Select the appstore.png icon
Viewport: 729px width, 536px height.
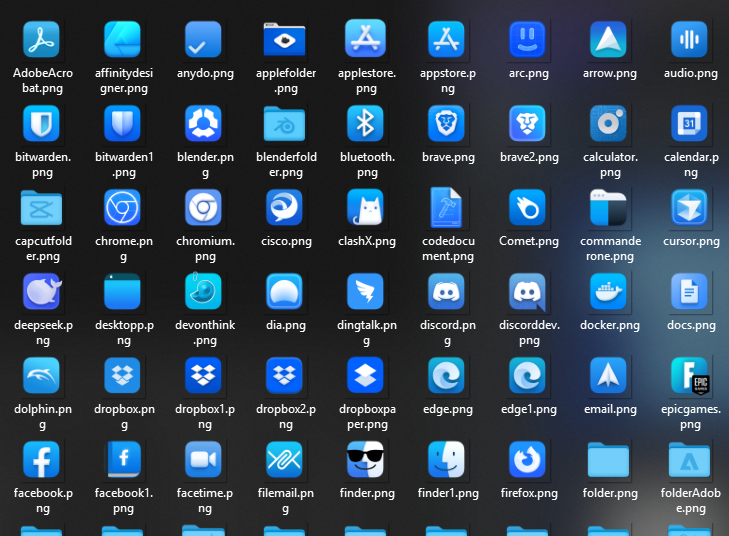(x=446, y=40)
